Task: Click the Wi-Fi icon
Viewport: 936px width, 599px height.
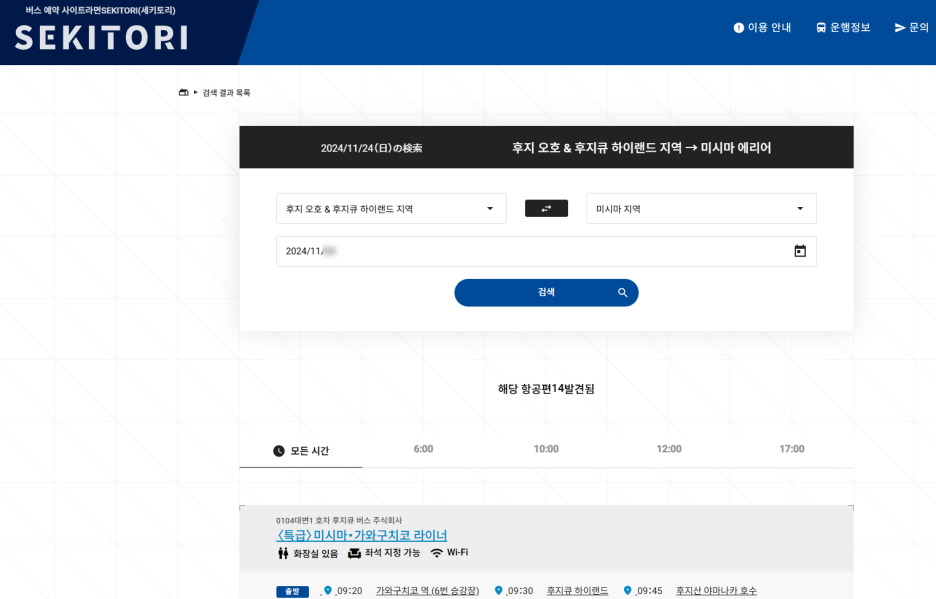Action: click(436, 553)
